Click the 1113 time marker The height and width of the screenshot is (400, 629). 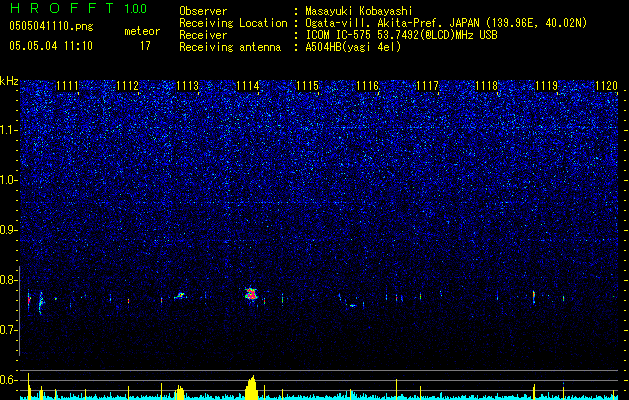coord(187,86)
